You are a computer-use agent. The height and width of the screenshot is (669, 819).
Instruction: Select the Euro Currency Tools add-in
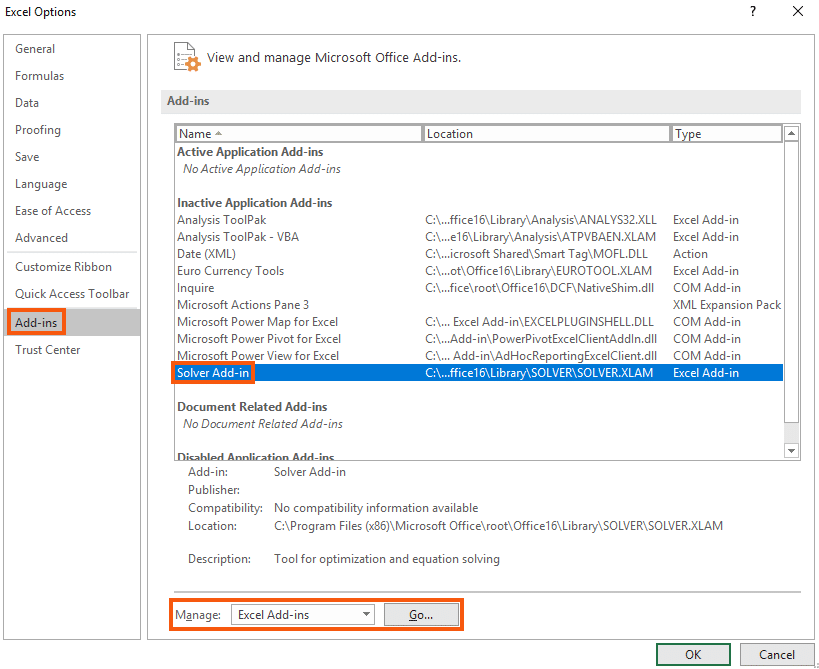(x=230, y=270)
